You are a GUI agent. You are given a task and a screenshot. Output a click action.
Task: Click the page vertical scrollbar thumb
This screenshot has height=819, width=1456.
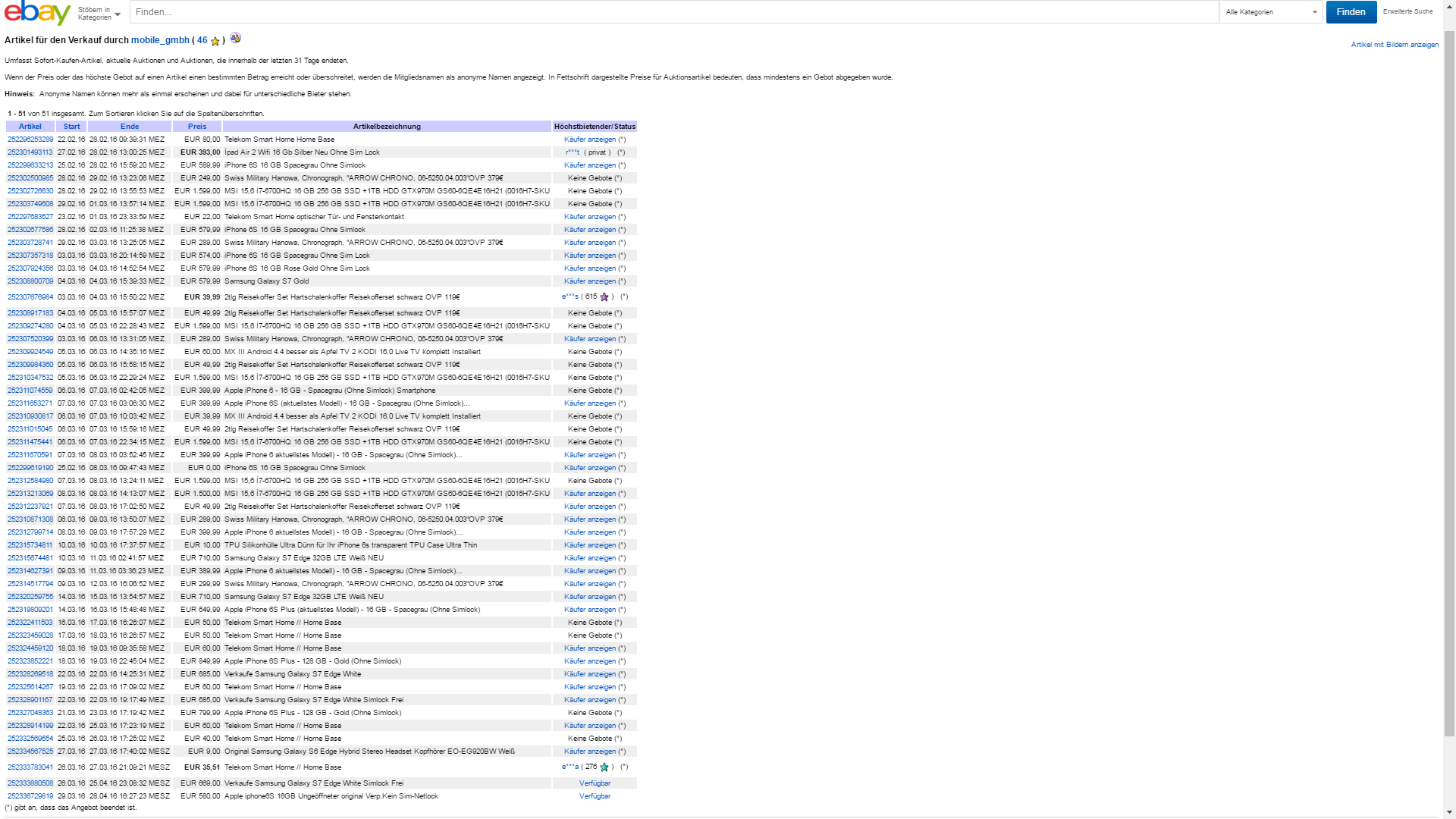[1449, 383]
